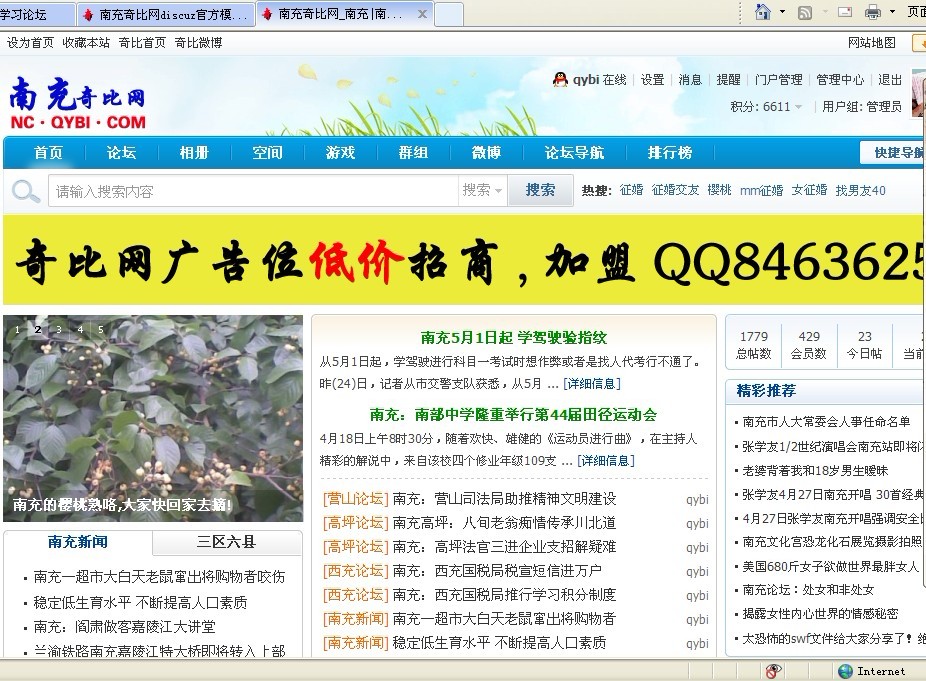Open 群组 in the navigation bar

tap(413, 153)
